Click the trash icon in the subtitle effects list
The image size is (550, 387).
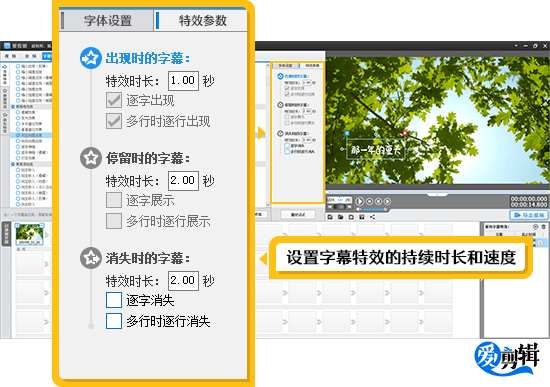543,227
